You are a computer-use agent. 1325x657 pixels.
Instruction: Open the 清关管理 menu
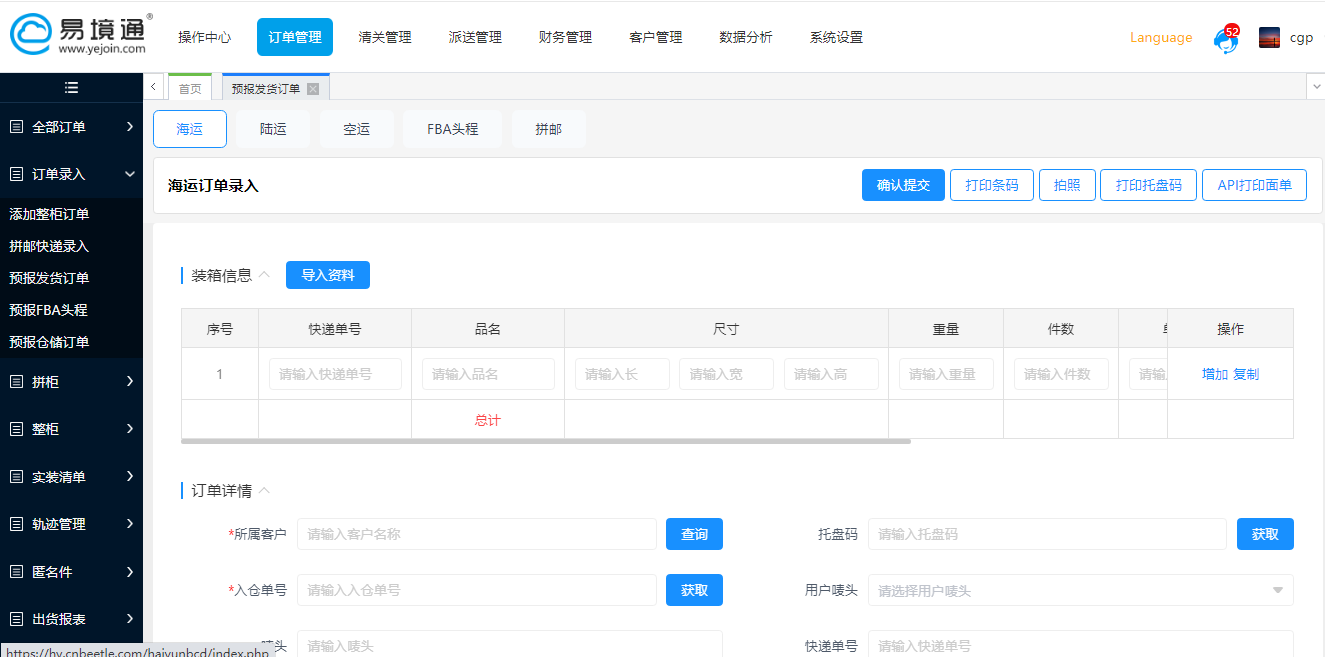[x=385, y=37]
